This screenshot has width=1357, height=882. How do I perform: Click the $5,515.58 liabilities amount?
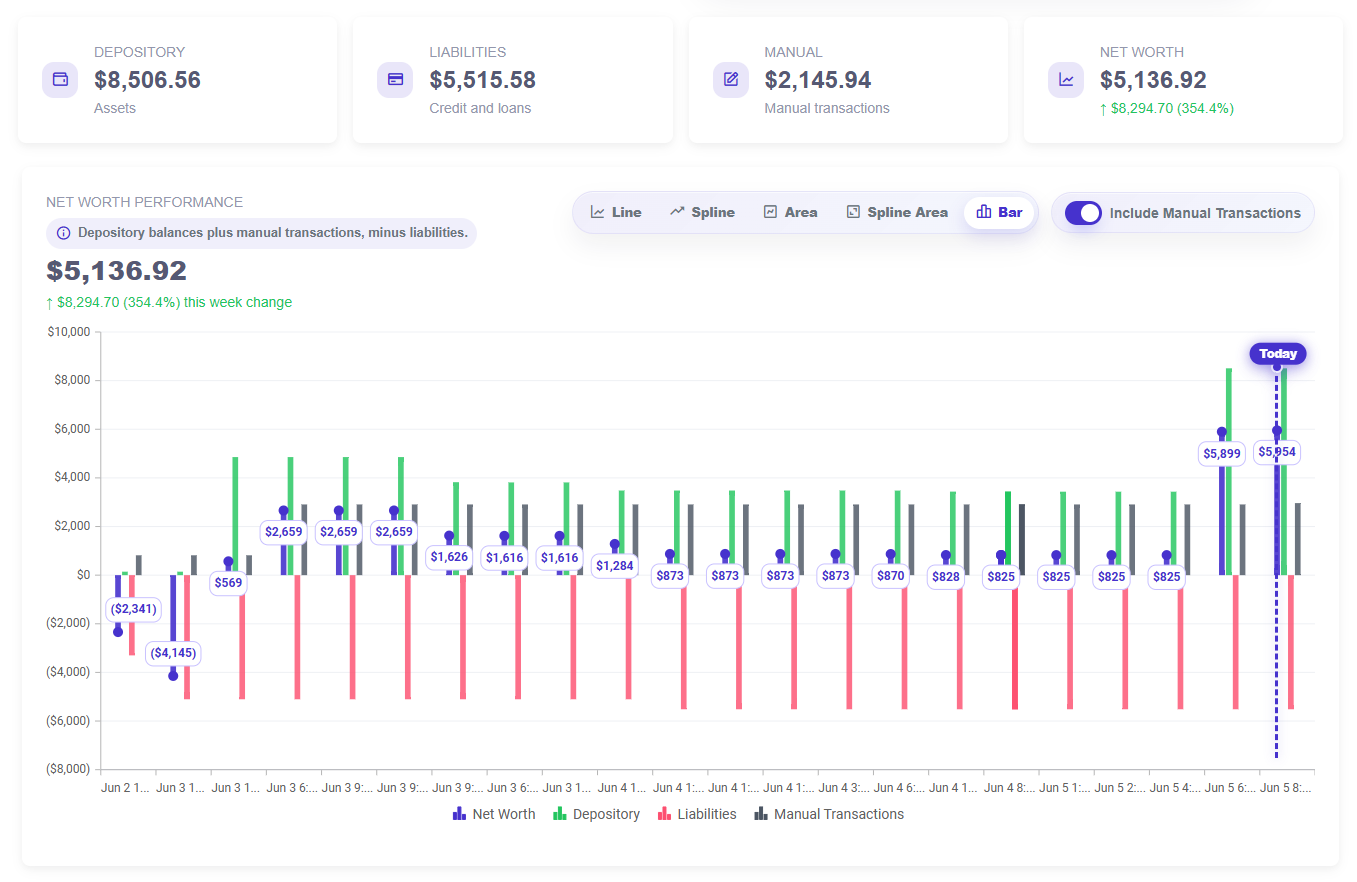click(483, 80)
